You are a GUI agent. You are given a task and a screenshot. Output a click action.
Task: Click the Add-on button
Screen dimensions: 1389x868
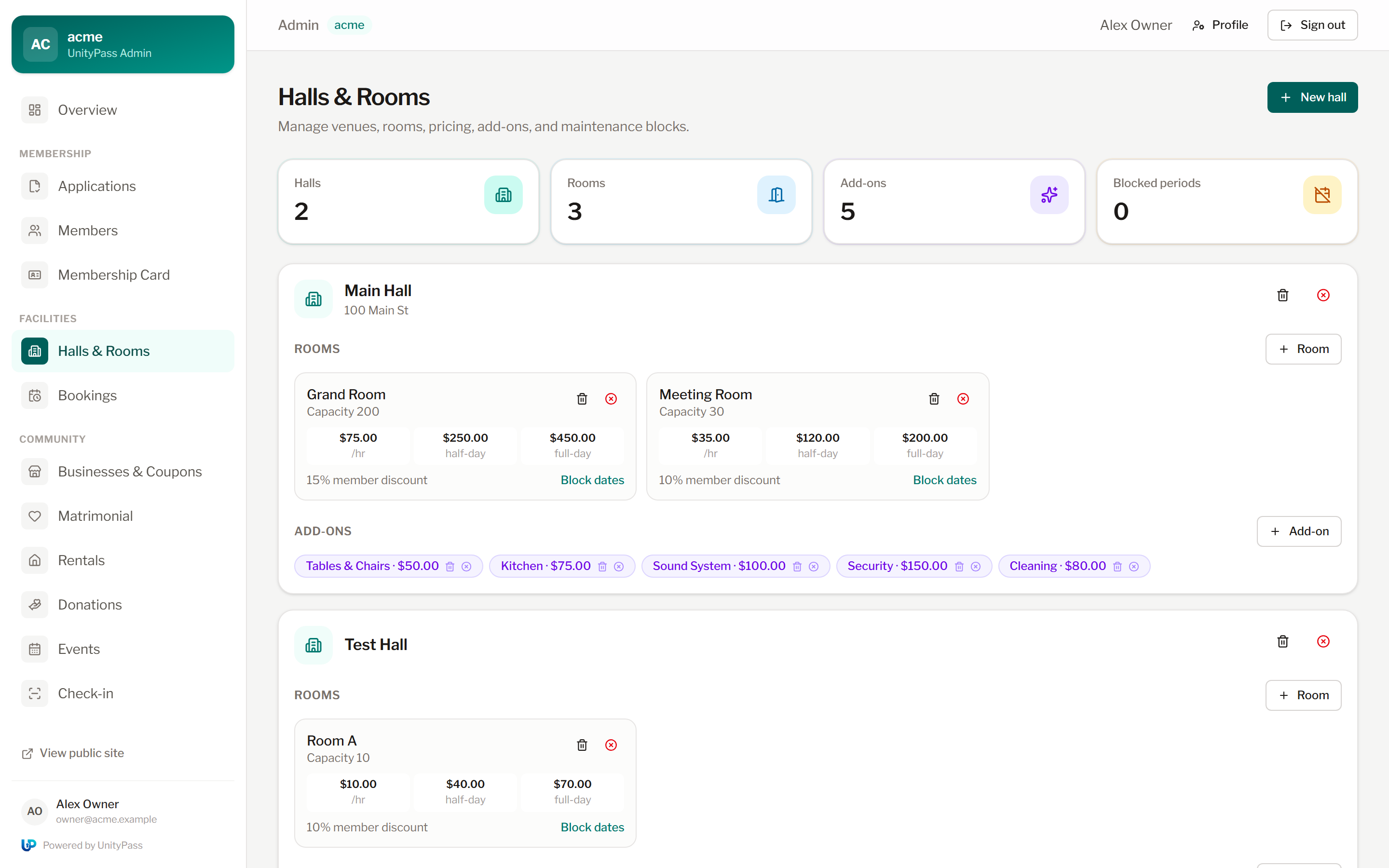click(x=1299, y=531)
